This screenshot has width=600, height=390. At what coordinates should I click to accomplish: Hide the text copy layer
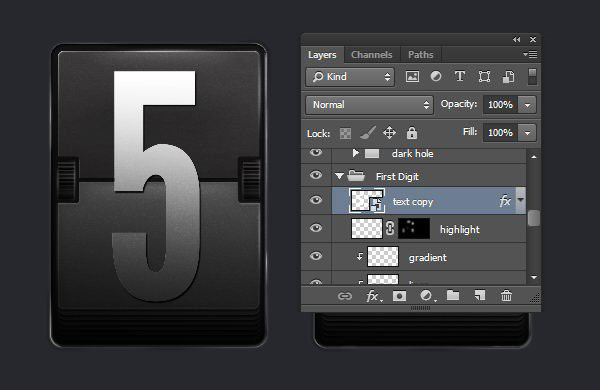click(316, 200)
